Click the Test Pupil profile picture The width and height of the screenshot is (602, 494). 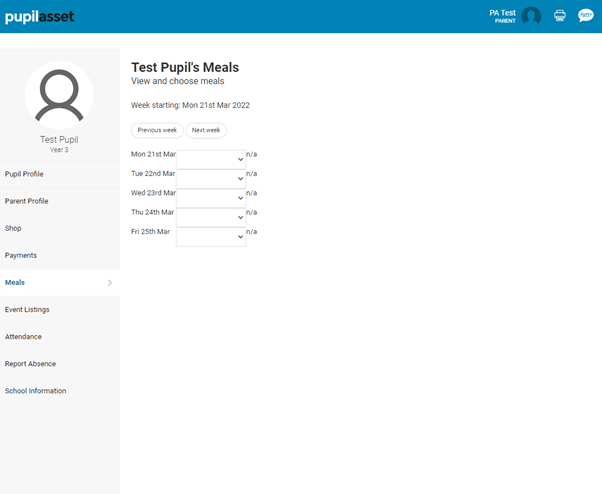pos(59,95)
